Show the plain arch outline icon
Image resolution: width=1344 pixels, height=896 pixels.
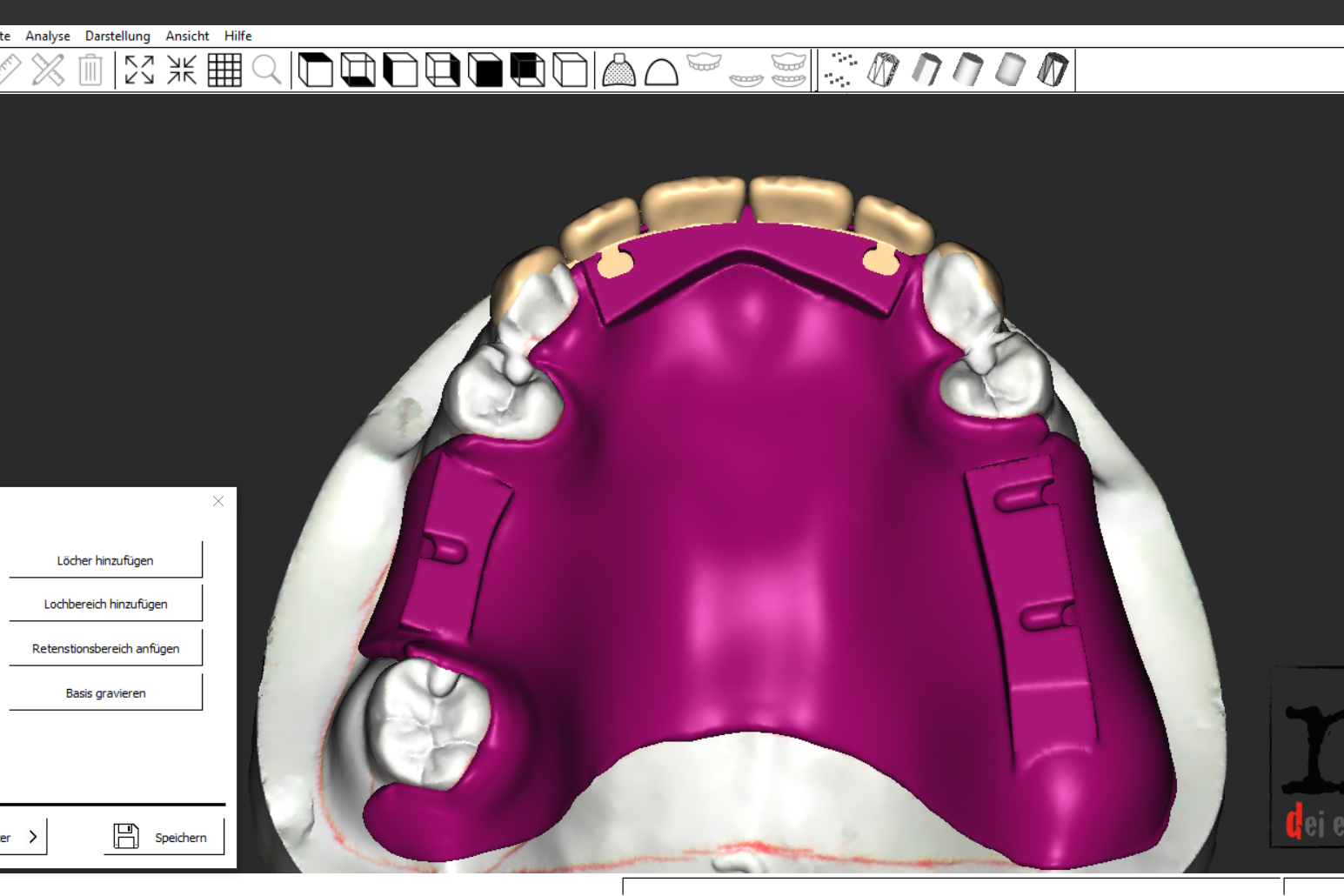[662, 70]
